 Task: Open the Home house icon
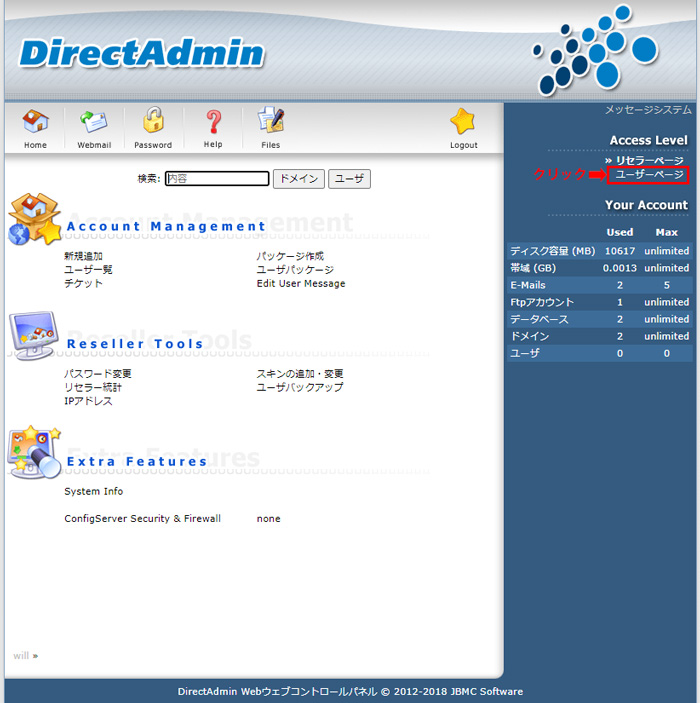(x=35, y=121)
